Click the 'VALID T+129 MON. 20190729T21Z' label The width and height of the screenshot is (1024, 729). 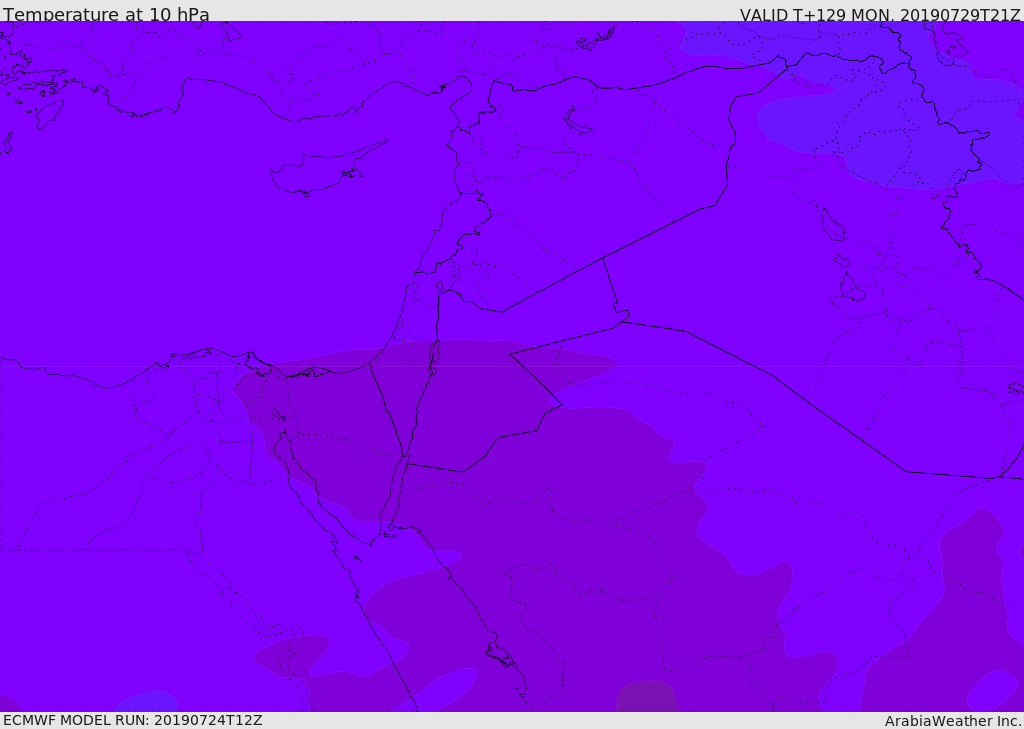point(880,14)
